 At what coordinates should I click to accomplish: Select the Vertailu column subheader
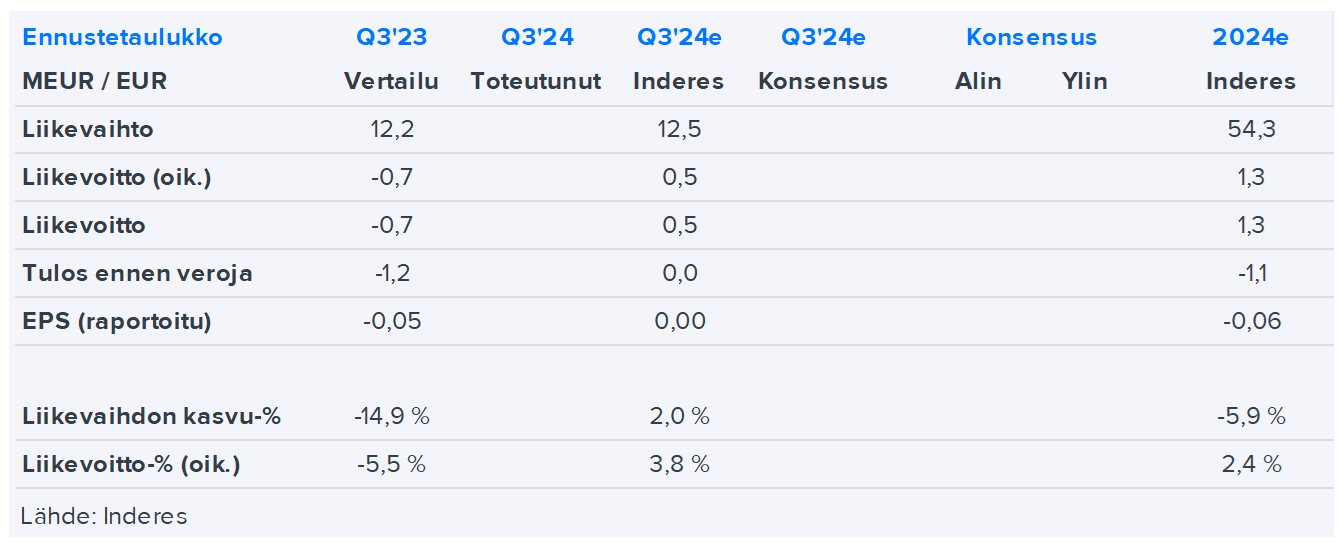coord(391,82)
